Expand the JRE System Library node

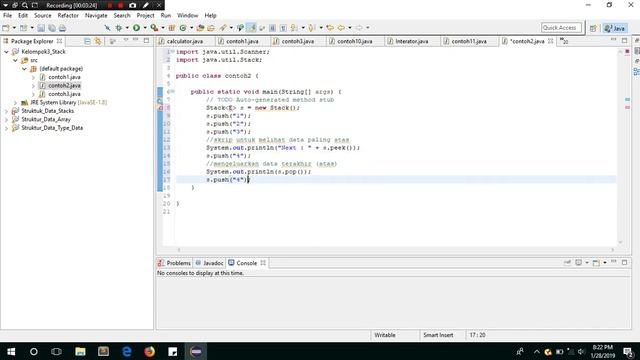tap(15, 102)
